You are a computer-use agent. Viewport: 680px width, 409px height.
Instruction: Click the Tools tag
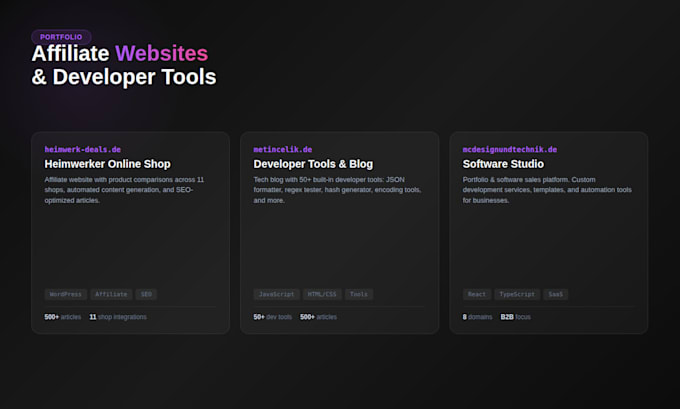point(359,294)
